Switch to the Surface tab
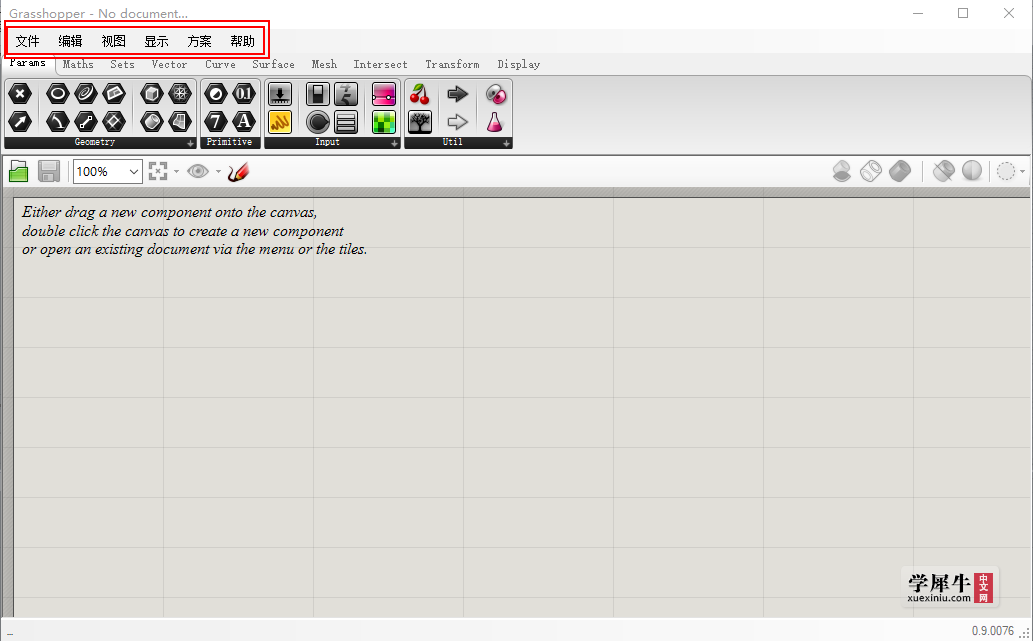The width and height of the screenshot is (1033, 641). pyautogui.click(x=273, y=65)
